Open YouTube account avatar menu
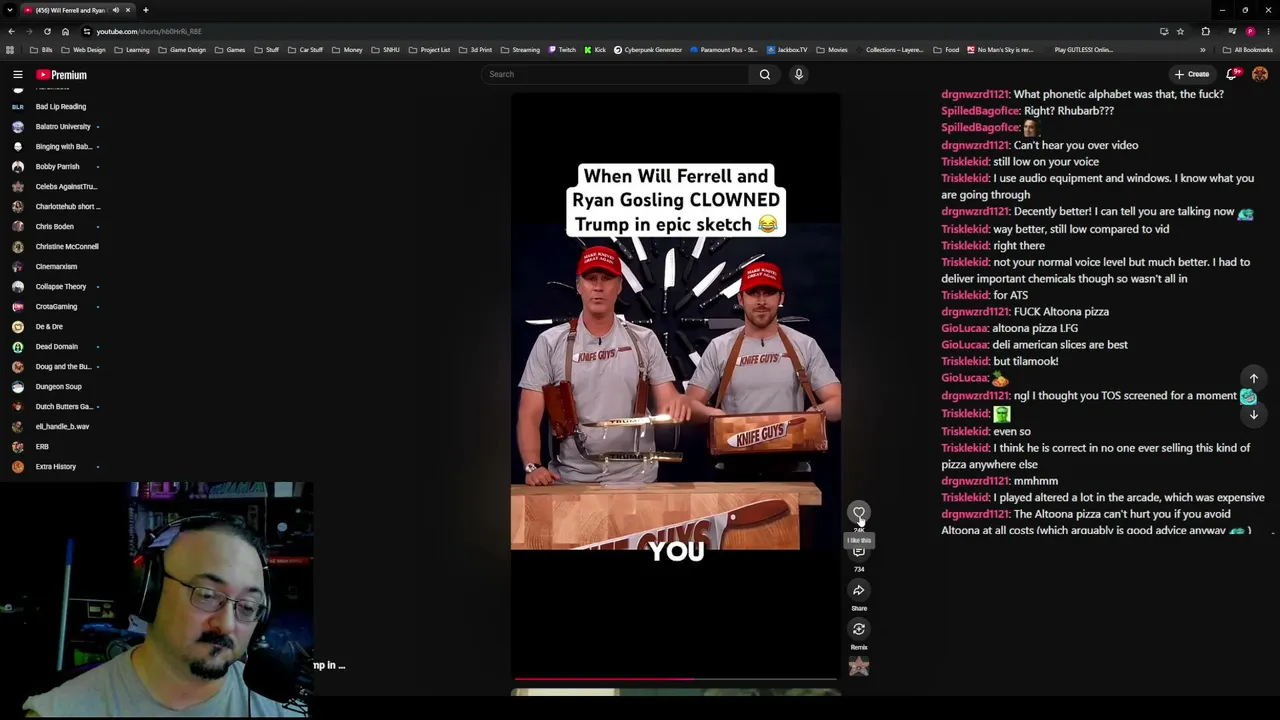The height and width of the screenshot is (720, 1280). [x=1260, y=74]
